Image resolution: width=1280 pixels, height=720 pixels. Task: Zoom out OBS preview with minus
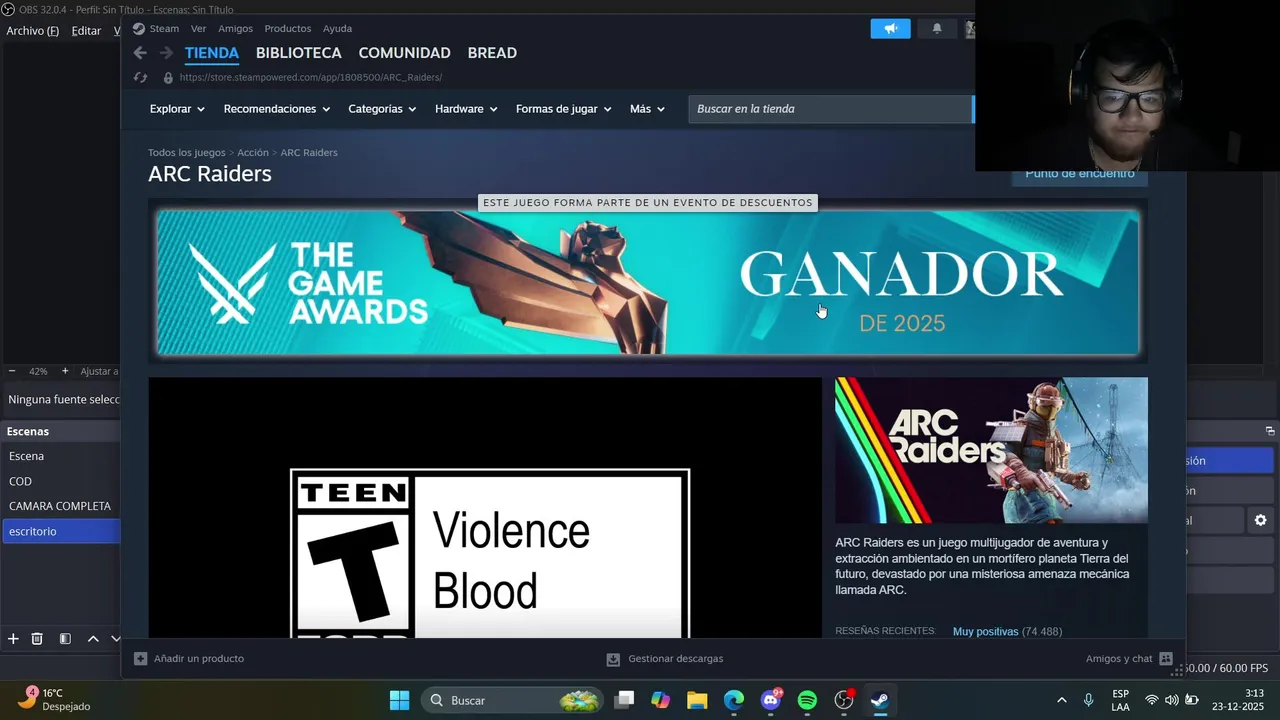pos(12,371)
